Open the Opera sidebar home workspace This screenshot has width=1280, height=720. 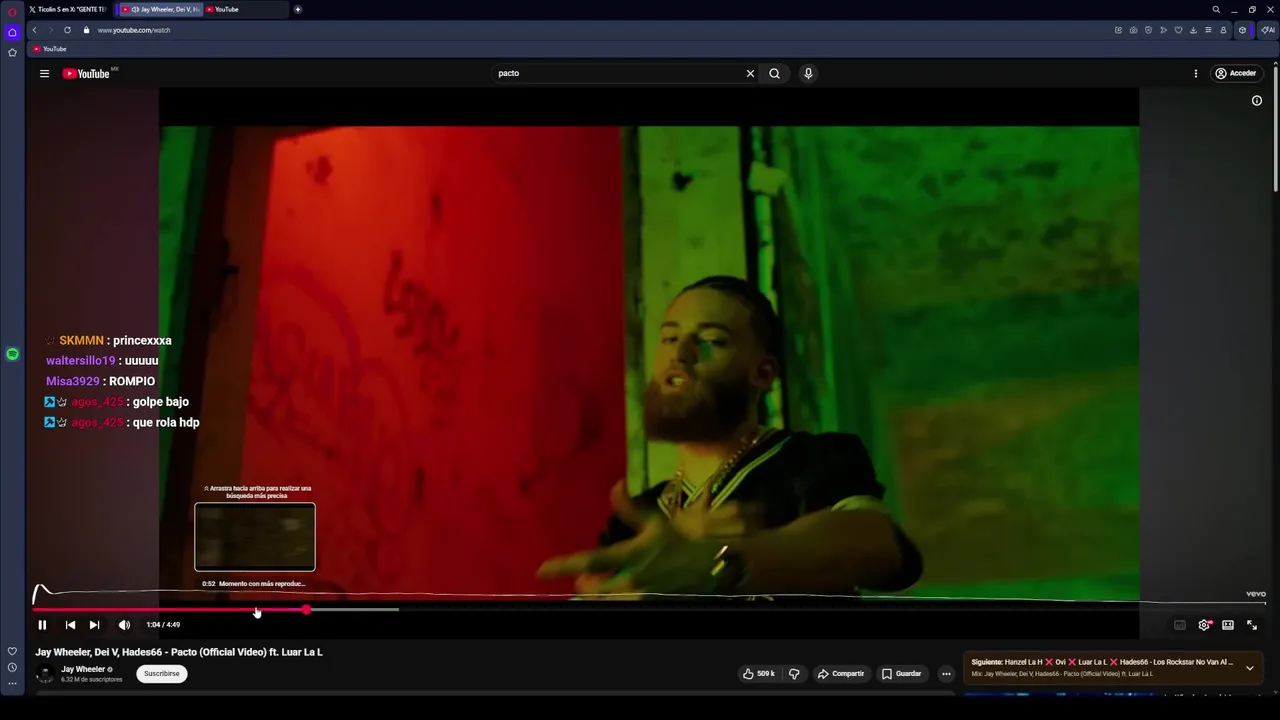click(x=12, y=32)
